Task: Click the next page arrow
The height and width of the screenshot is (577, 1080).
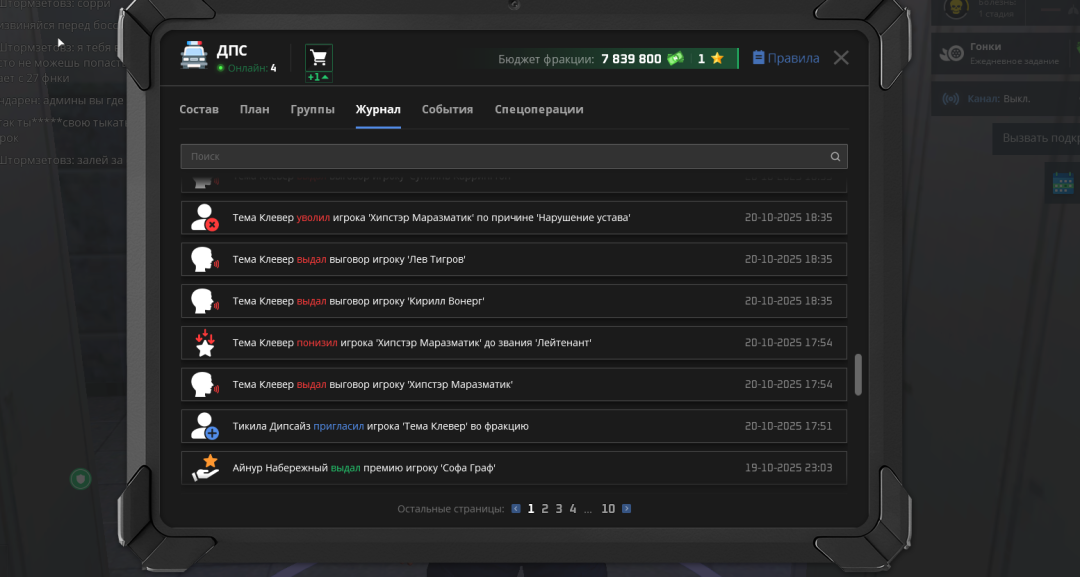Action: 627,509
